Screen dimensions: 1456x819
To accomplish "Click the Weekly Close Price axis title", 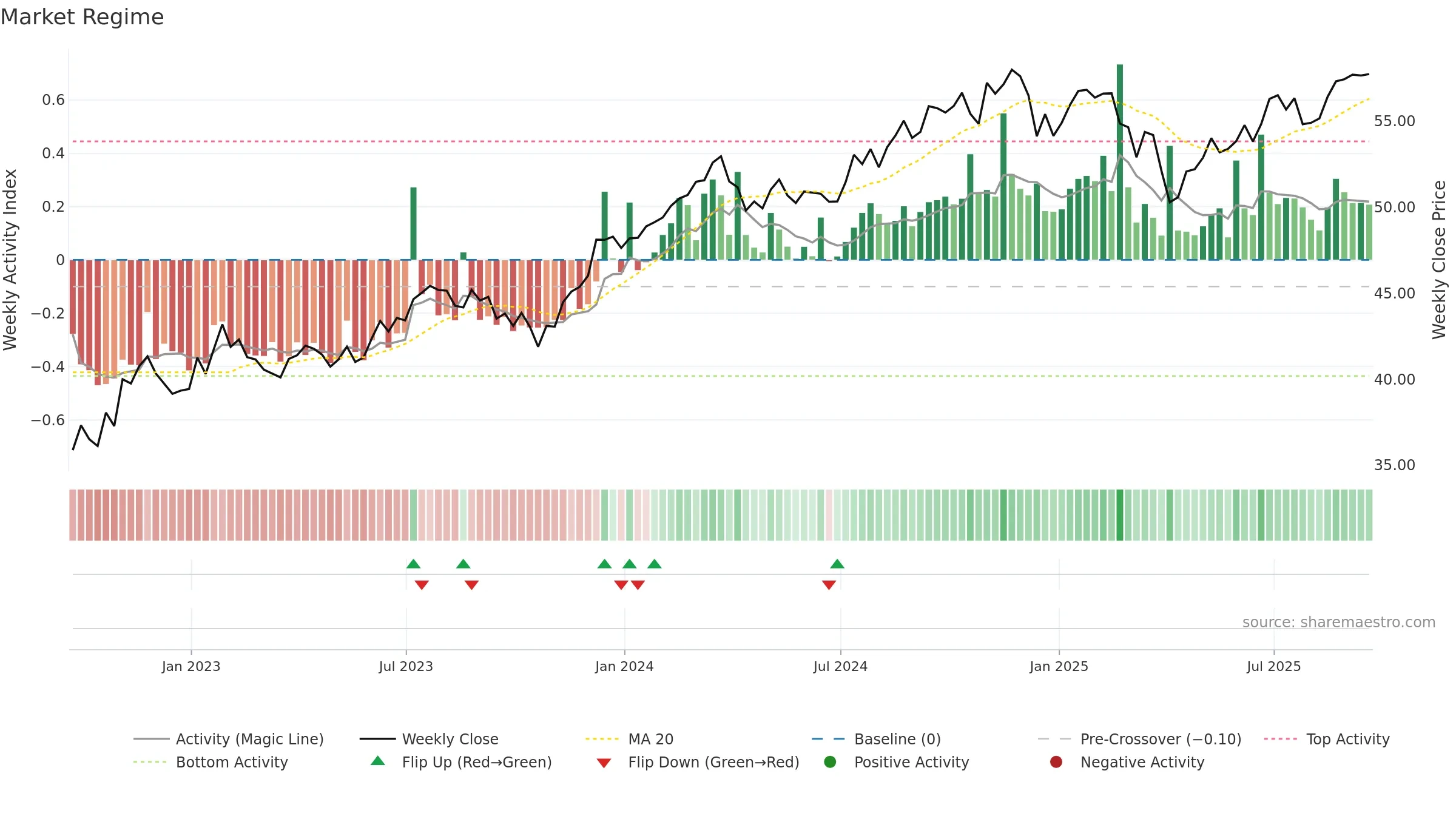I will pyautogui.click(x=1439, y=260).
